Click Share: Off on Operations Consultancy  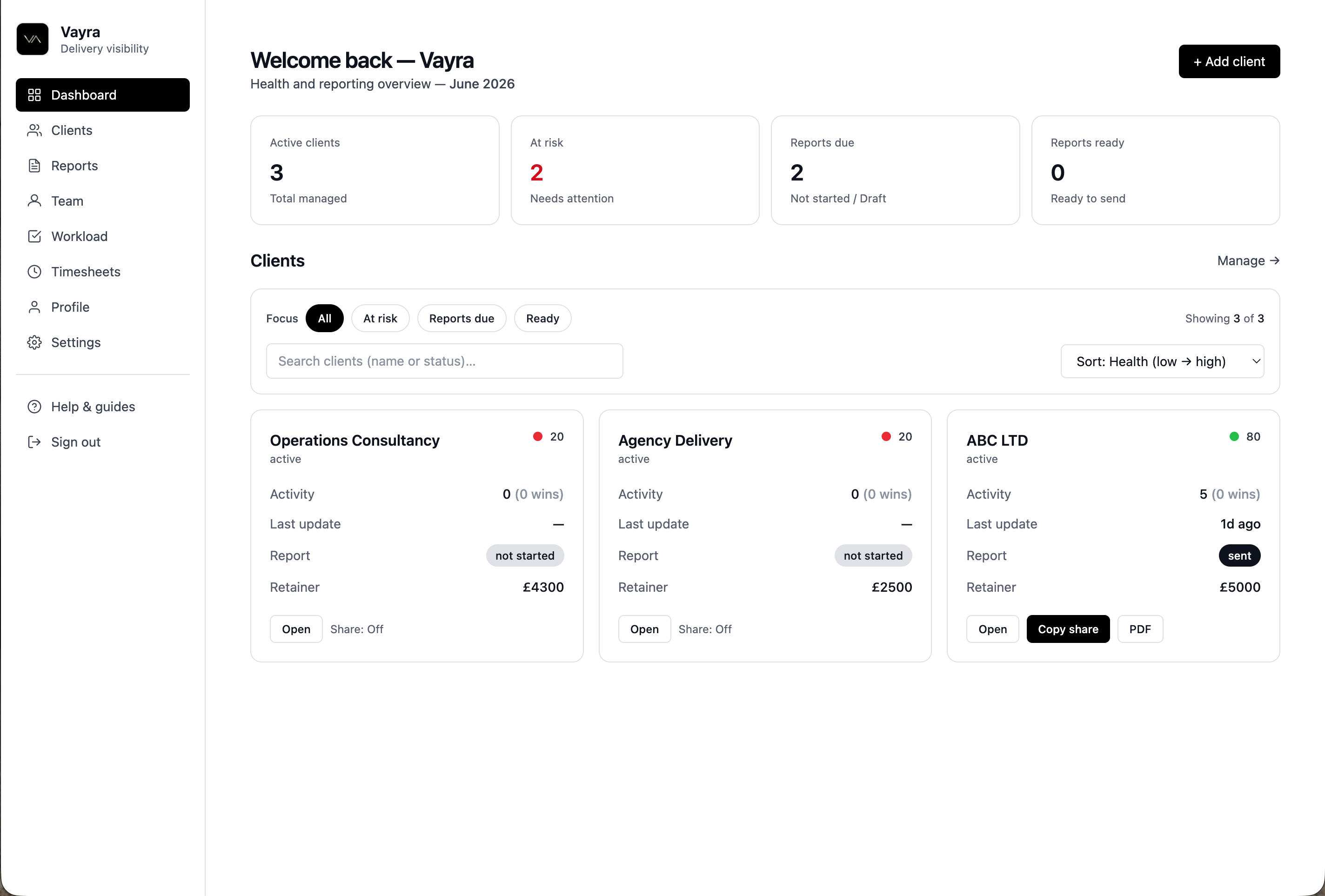pyautogui.click(x=357, y=629)
